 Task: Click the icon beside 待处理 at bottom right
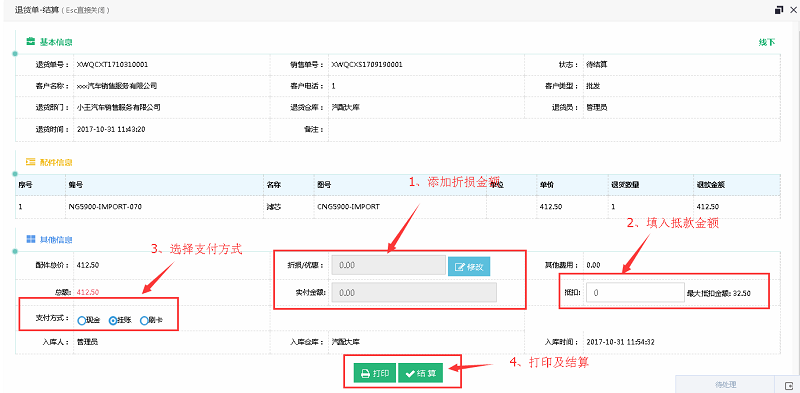click(790, 385)
